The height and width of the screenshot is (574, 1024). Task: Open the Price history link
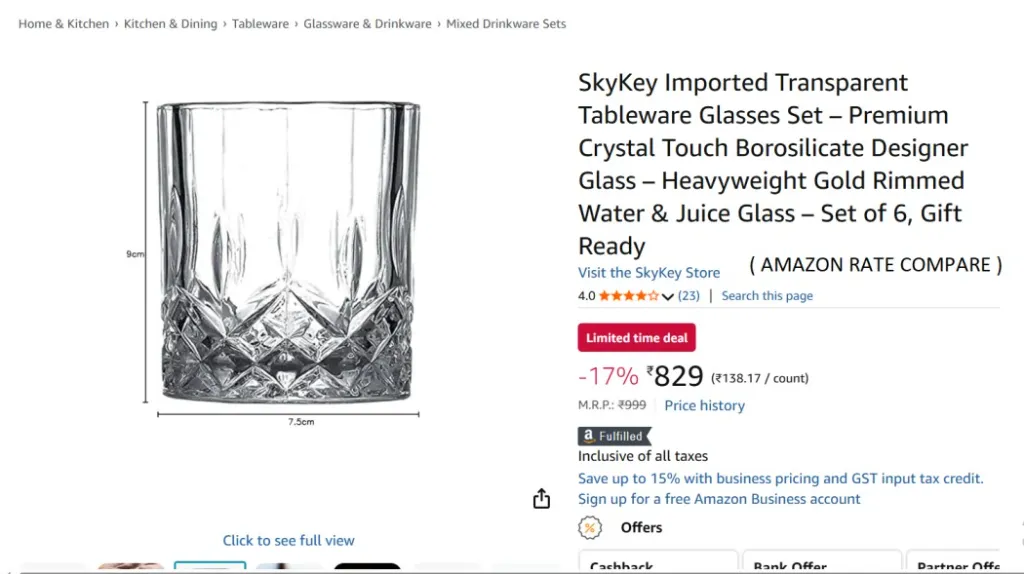click(704, 405)
